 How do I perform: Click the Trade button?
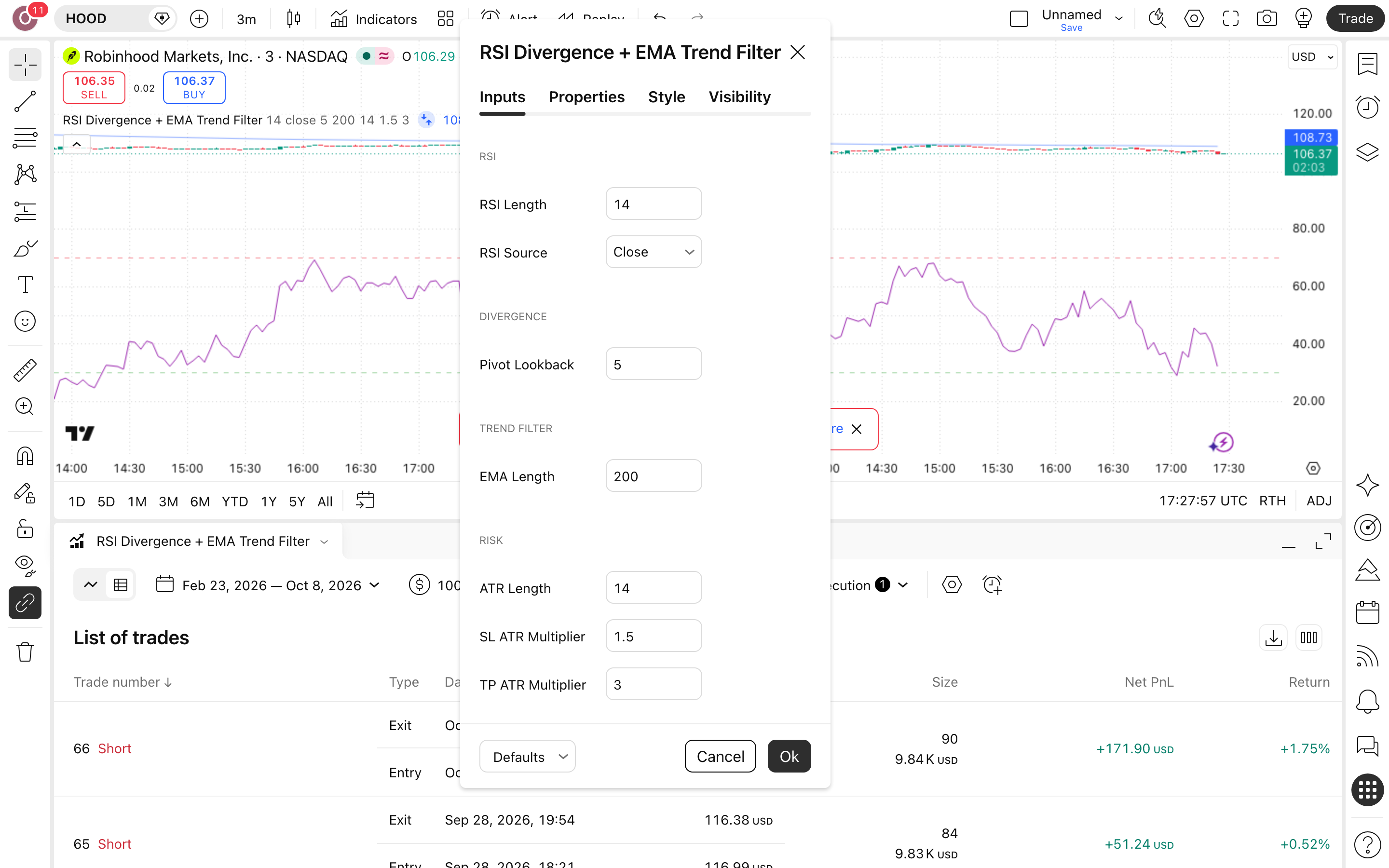tap(1356, 19)
